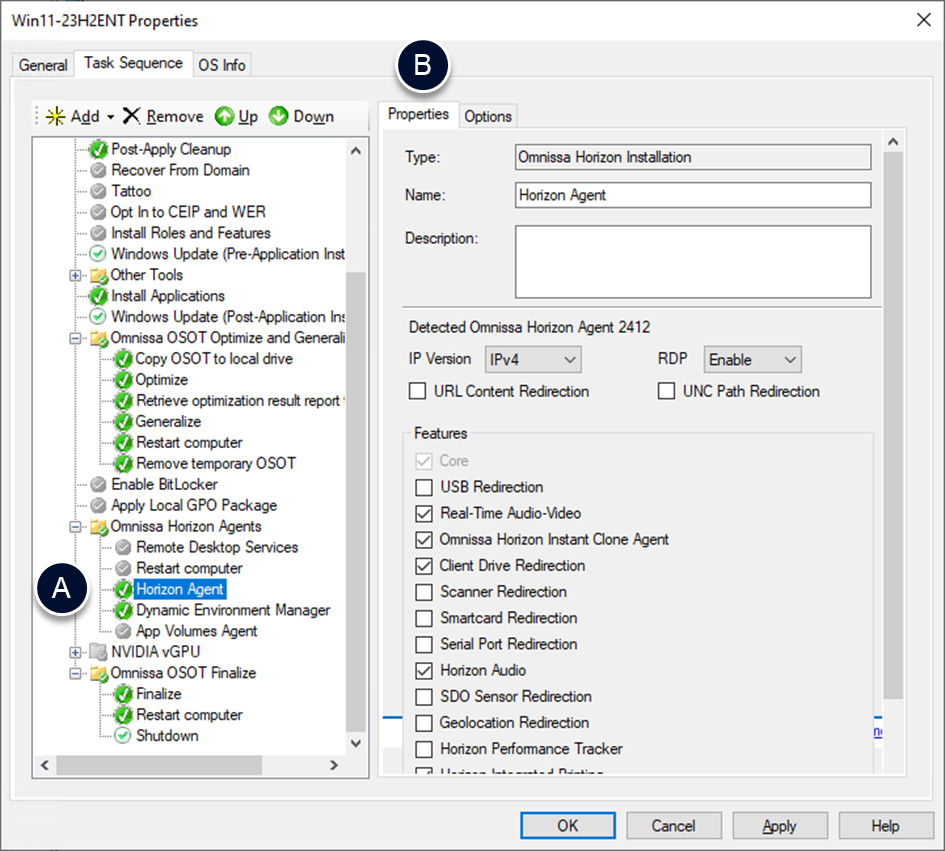Toggle the URL Content Redirection checkbox
Image resolution: width=945 pixels, height=851 pixels.
point(418,391)
